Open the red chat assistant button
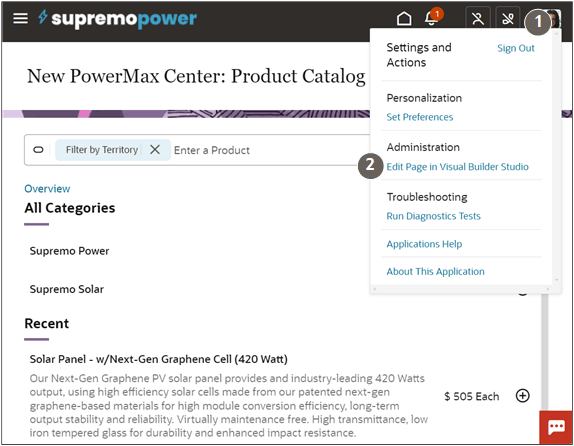This screenshot has width=574, height=446. [x=556, y=427]
